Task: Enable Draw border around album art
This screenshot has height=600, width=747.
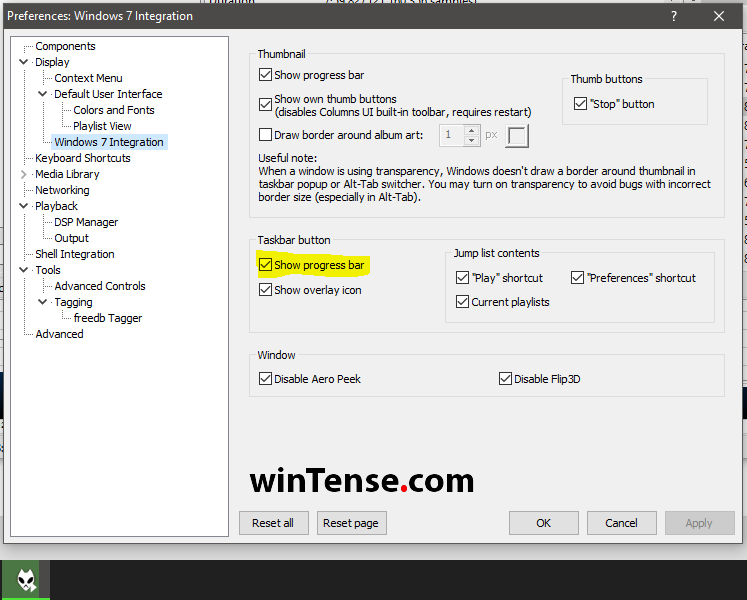Action: [265, 135]
